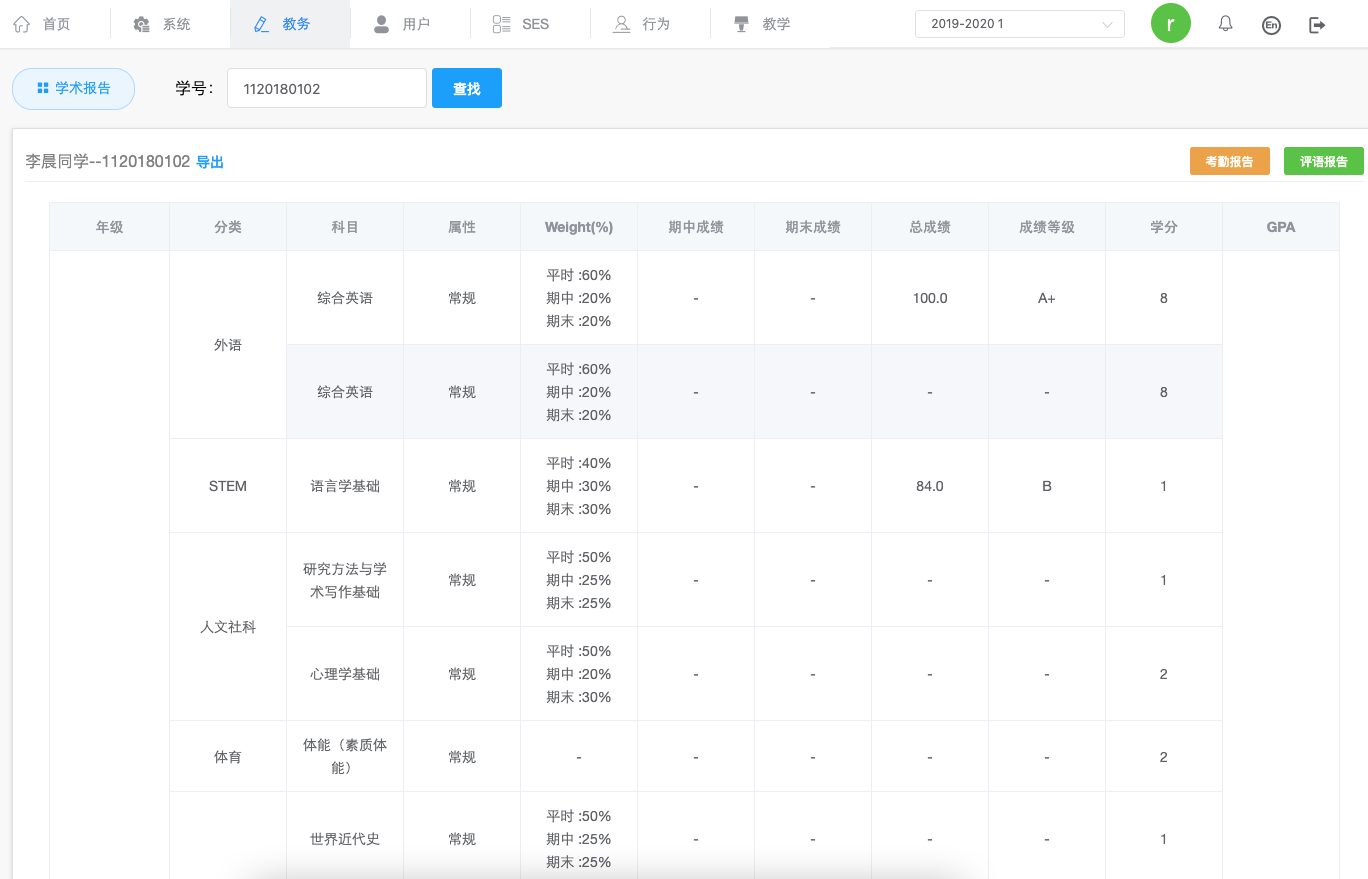This screenshot has height=879, width=1368.
Task: Click the user silhouette icon
Action: [x=381, y=24]
